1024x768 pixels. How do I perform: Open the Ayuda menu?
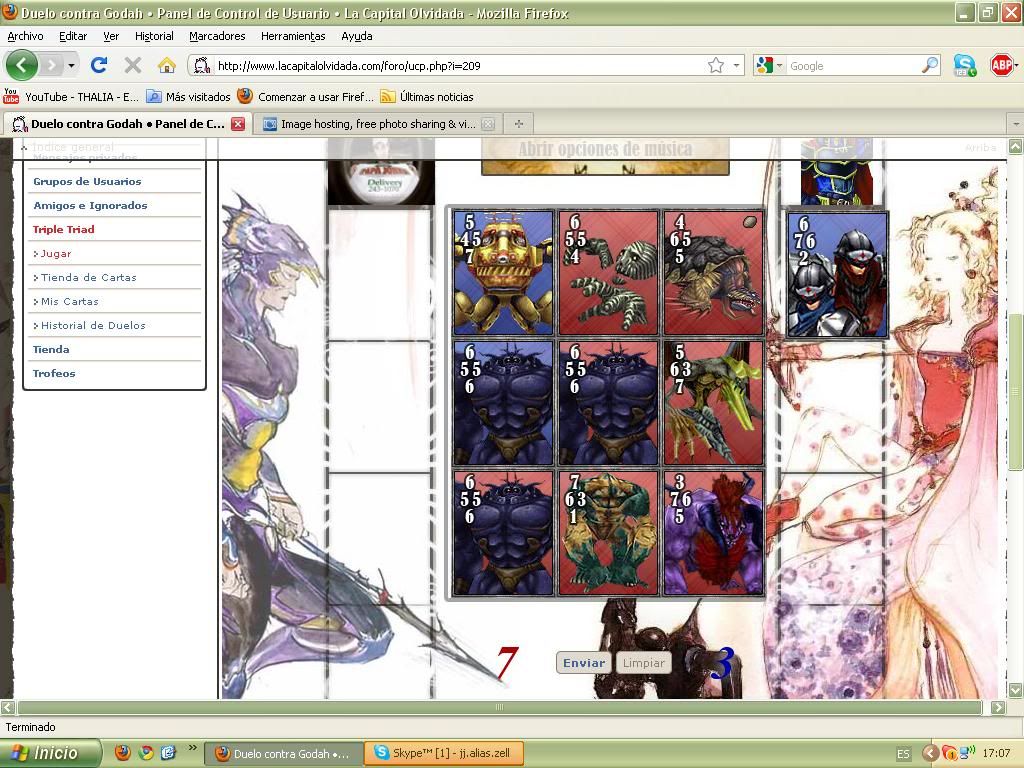[x=357, y=36]
